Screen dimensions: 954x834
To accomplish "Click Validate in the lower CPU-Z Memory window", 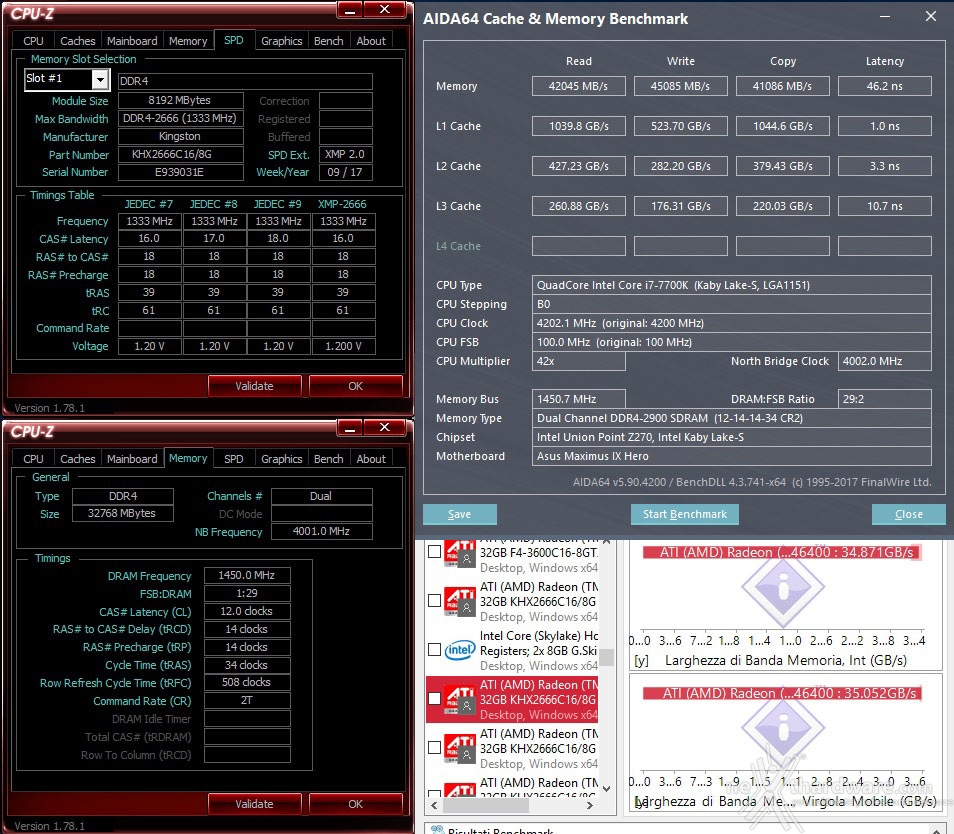I will pyautogui.click(x=254, y=804).
